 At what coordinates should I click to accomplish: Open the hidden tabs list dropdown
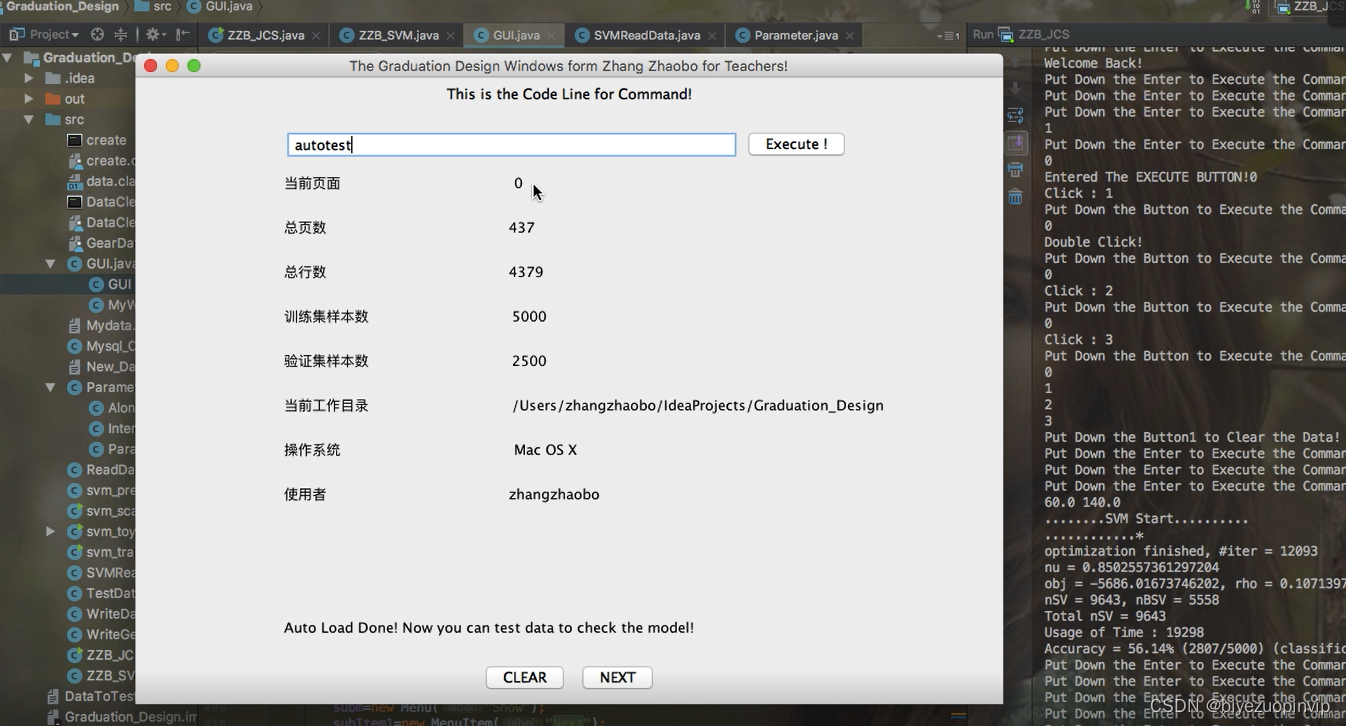click(948, 36)
